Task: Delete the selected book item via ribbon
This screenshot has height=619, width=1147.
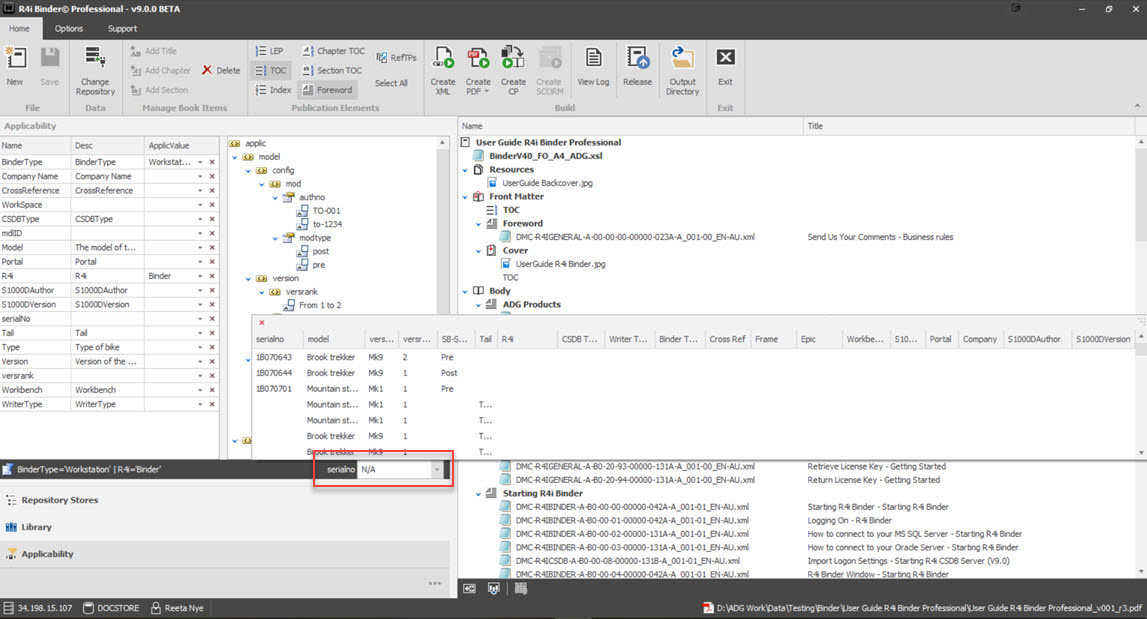Action: tap(221, 70)
